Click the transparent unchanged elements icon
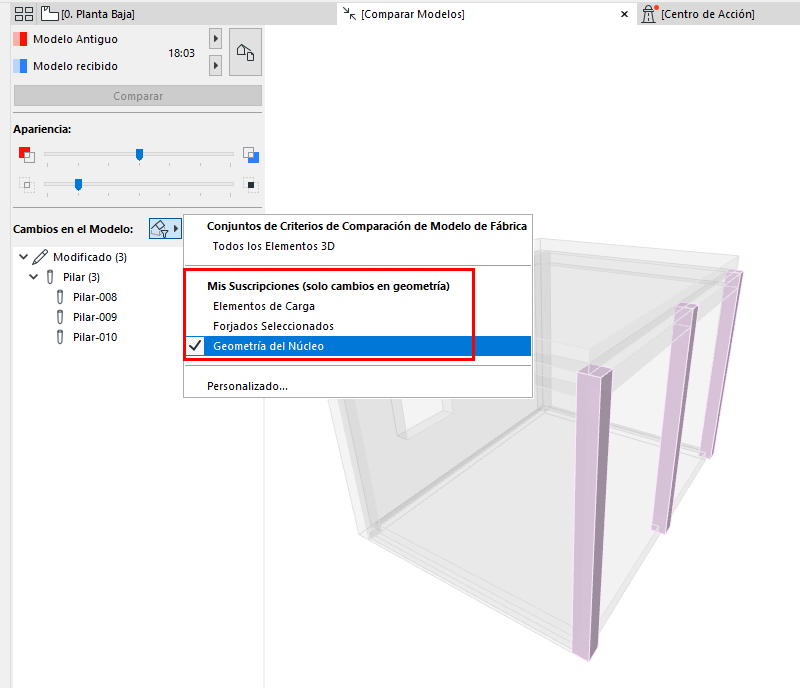Screen dimensions: 800x688 (27, 185)
